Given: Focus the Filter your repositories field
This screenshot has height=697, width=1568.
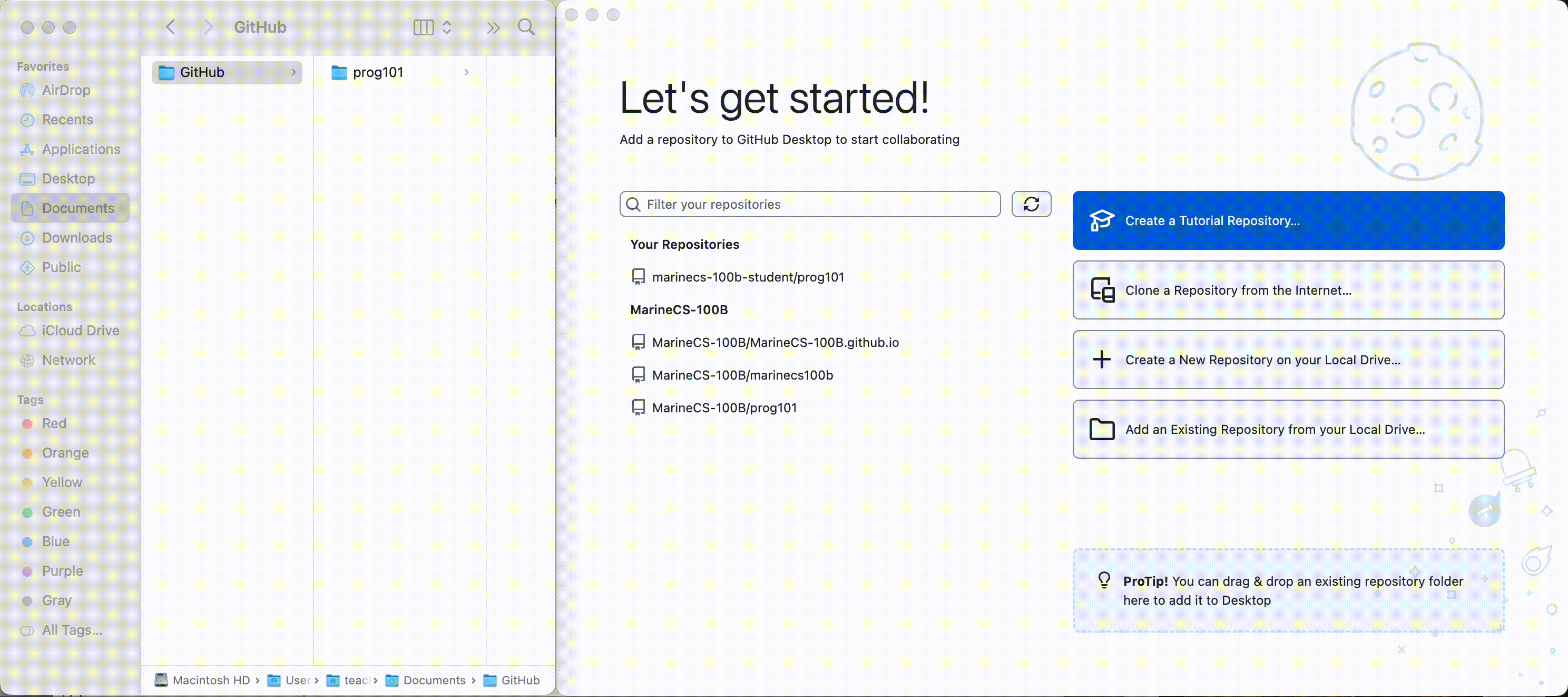Looking at the screenshot, I should click(x=810, y=204).
